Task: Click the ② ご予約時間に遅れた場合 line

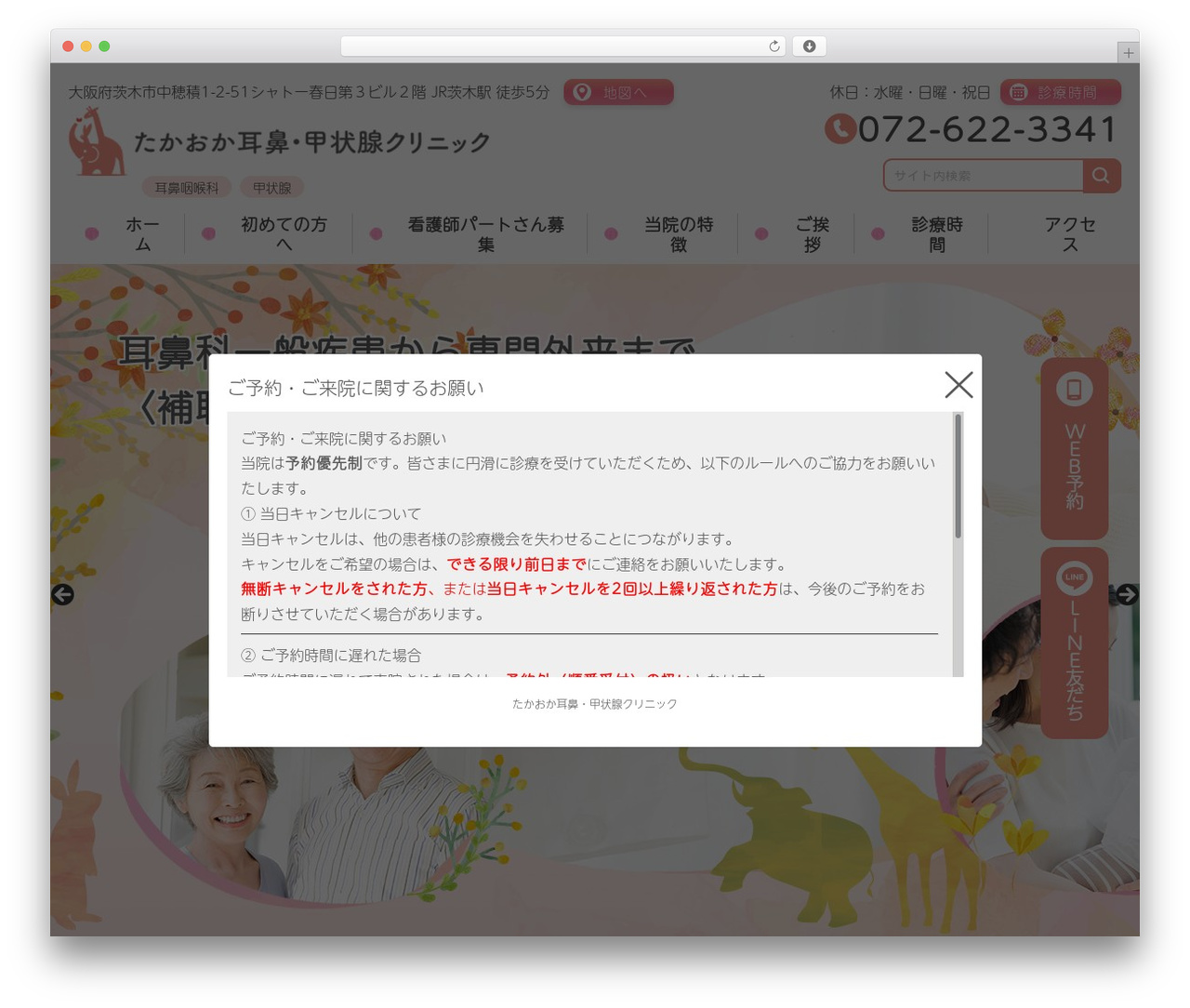Action: pos(331,656)
